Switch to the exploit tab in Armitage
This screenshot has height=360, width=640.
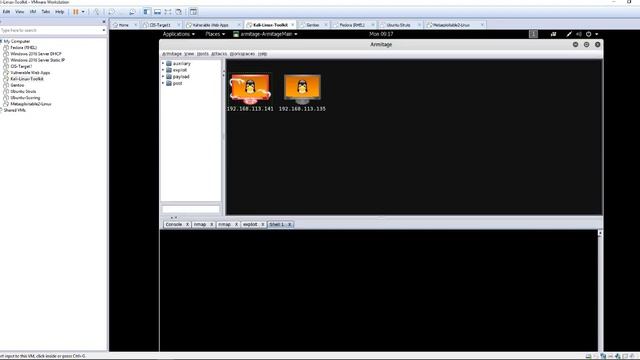pyautogui.click(x=250, y=224)
